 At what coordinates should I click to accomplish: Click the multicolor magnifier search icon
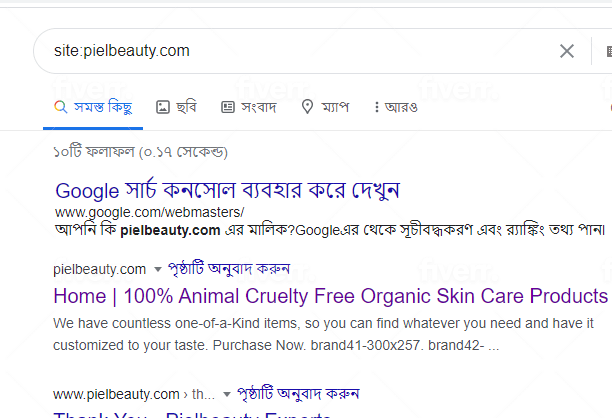pos(60,107)
